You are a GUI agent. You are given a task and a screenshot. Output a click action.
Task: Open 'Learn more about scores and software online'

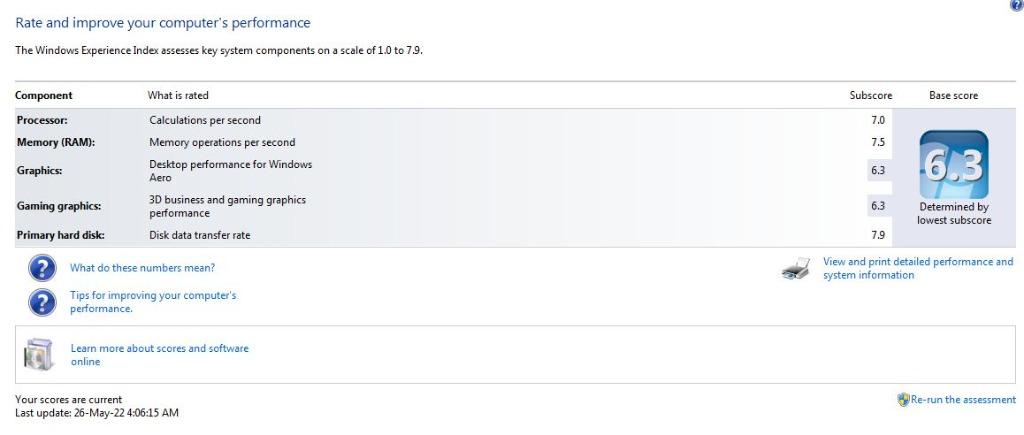pos(159,355)
